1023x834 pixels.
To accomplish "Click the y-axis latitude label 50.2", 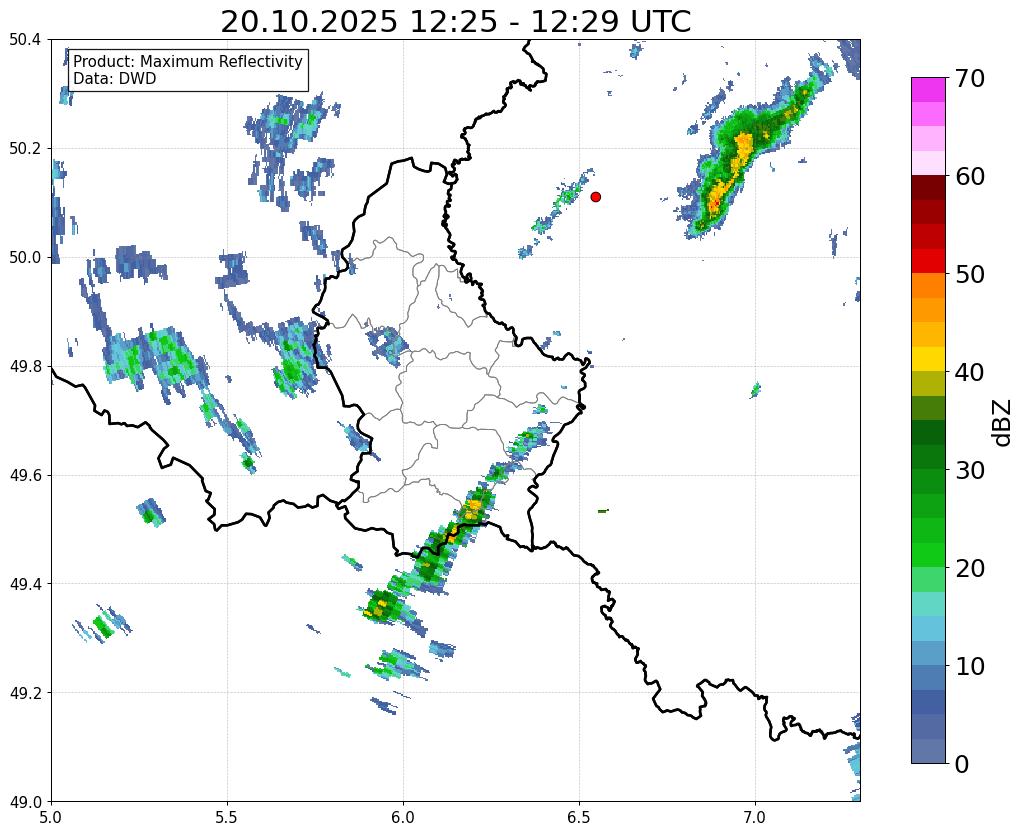I will [25, 149].
